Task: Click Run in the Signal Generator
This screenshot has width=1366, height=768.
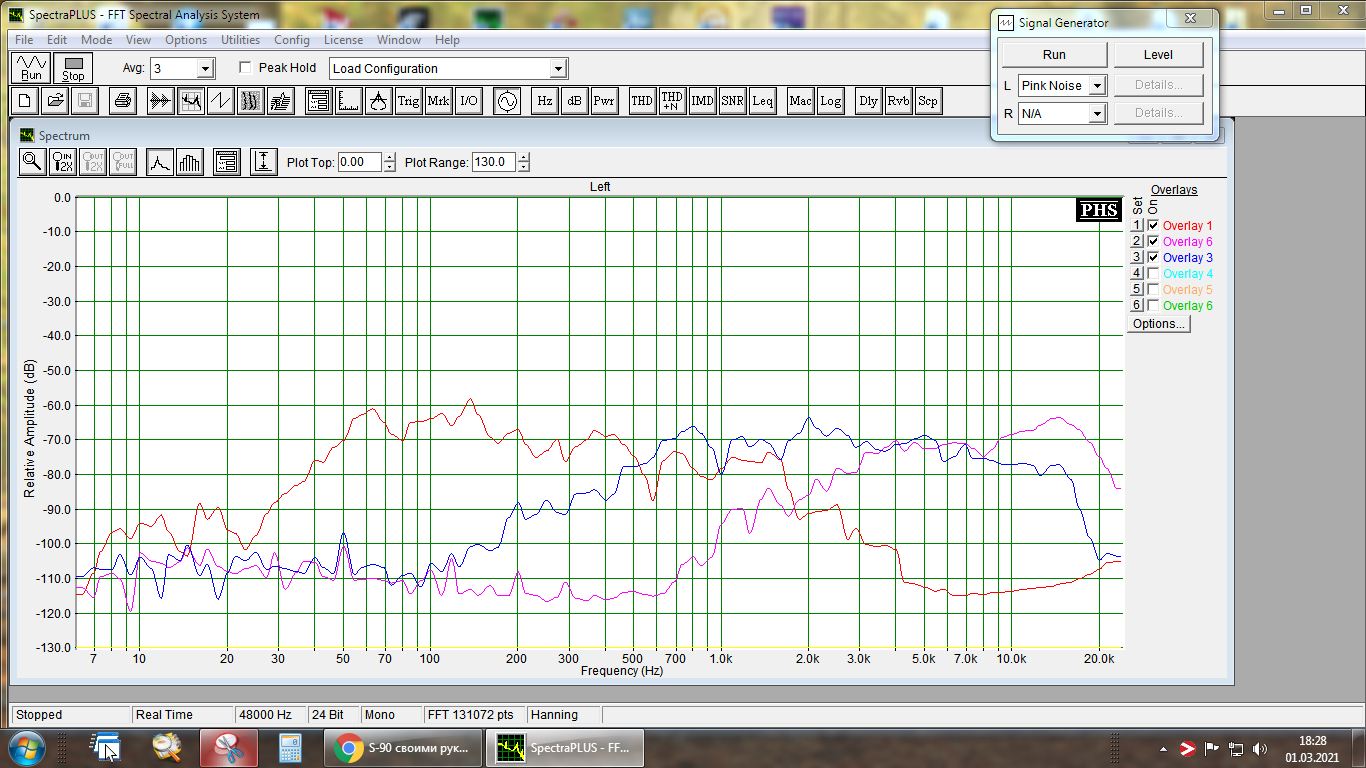Action: pyautogui.click(x=1054, y=55)
